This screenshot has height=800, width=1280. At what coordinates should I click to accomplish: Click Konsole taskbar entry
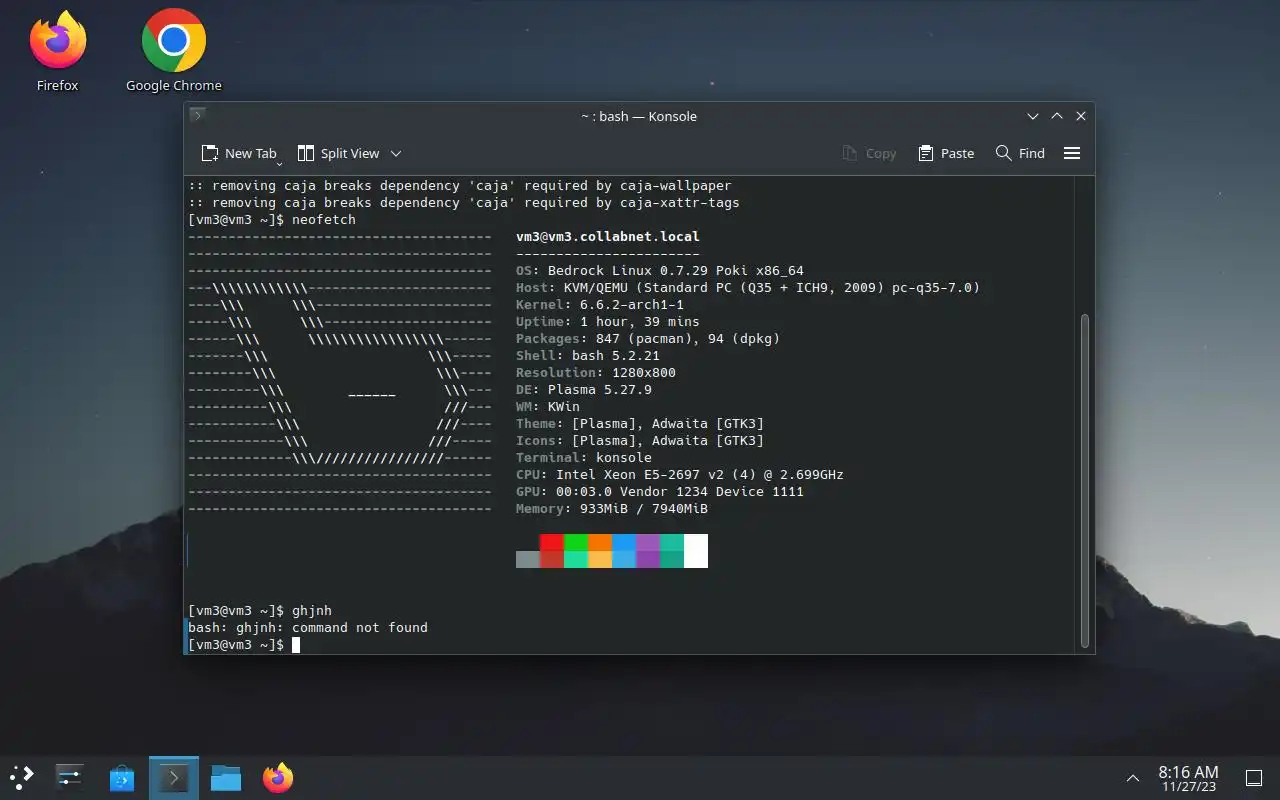tap(174, 777)
